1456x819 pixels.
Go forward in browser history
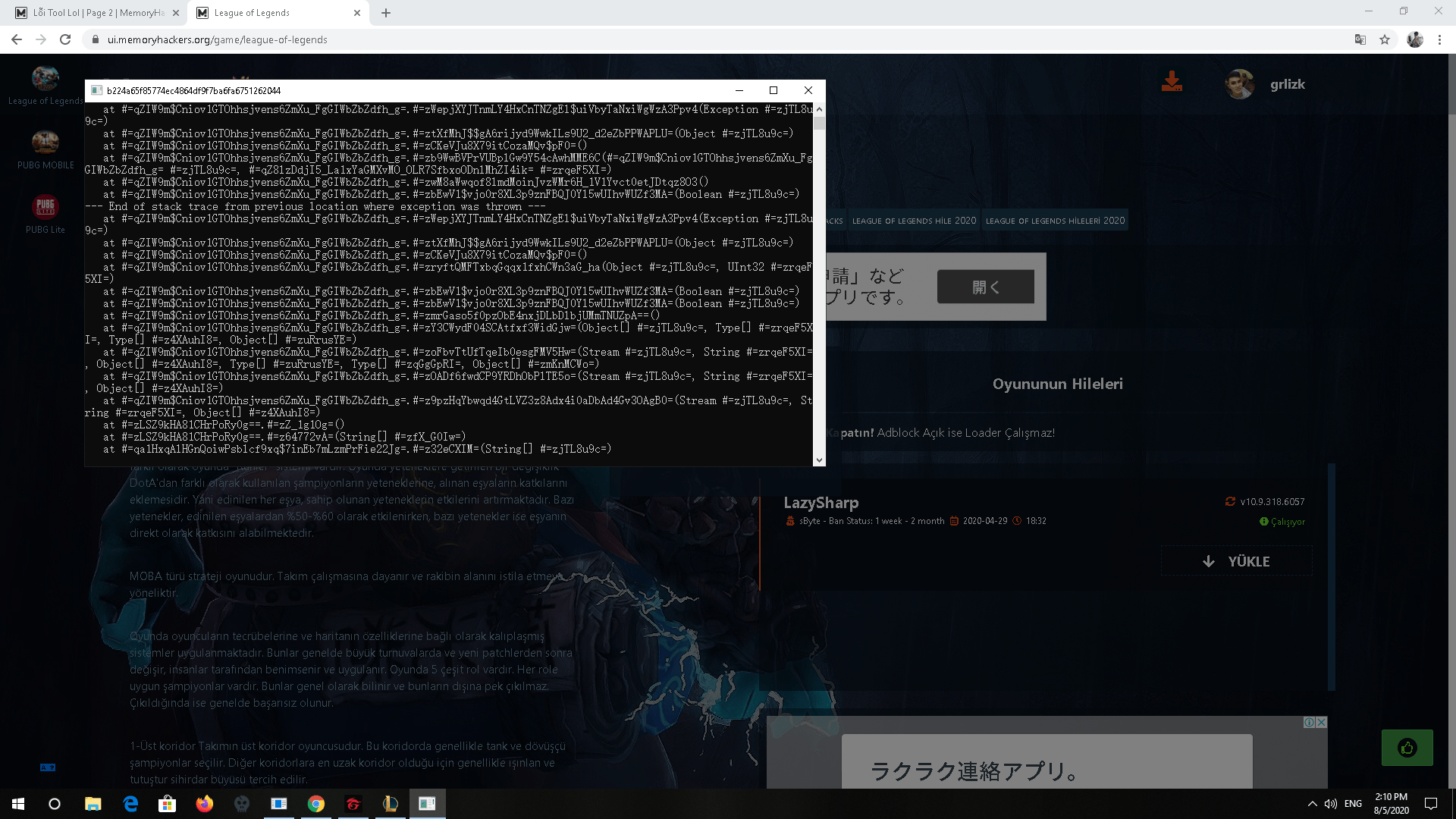(41, 39)
